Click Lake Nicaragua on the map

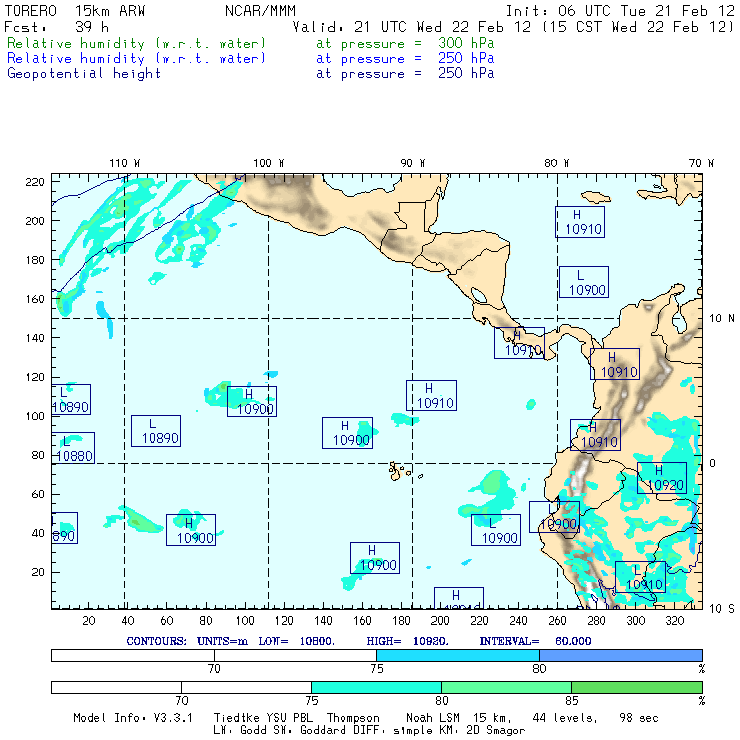pos(479,295)
